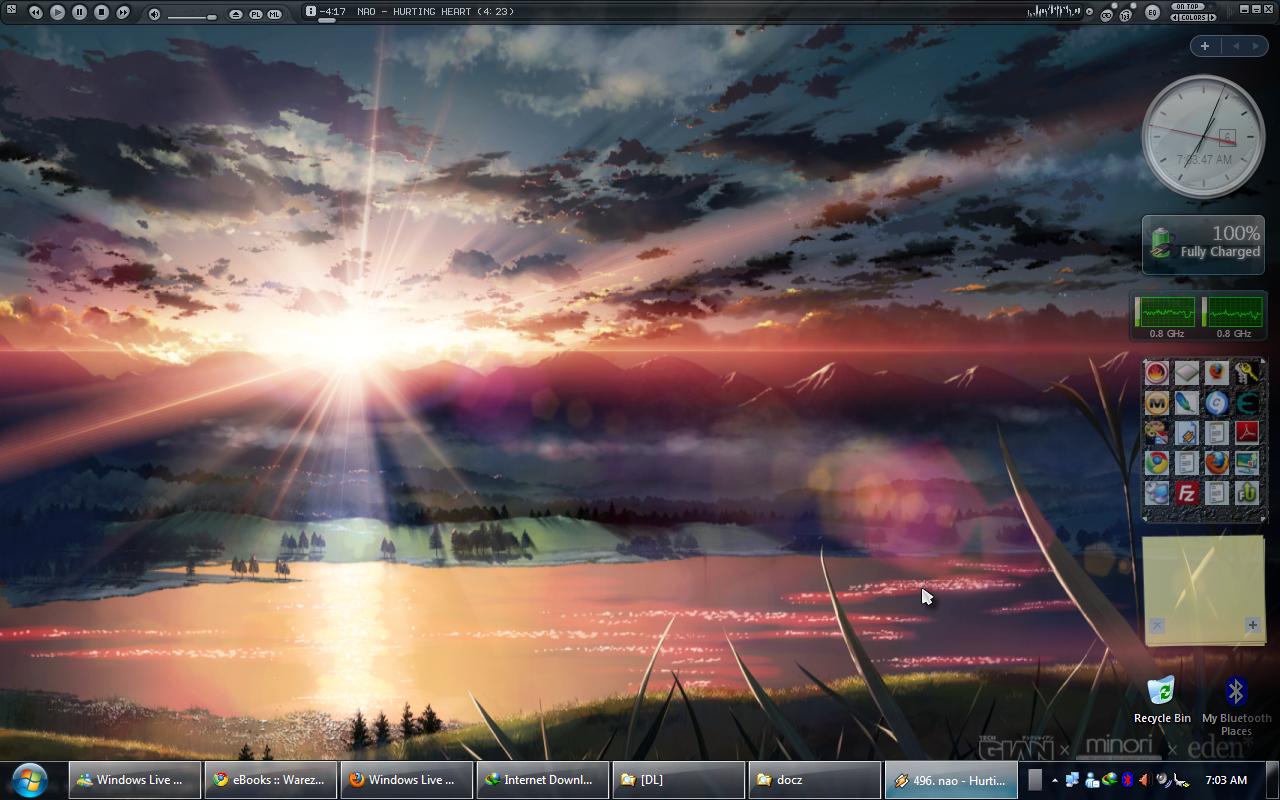Adjust the Winamp volume slider

point(191,16)
